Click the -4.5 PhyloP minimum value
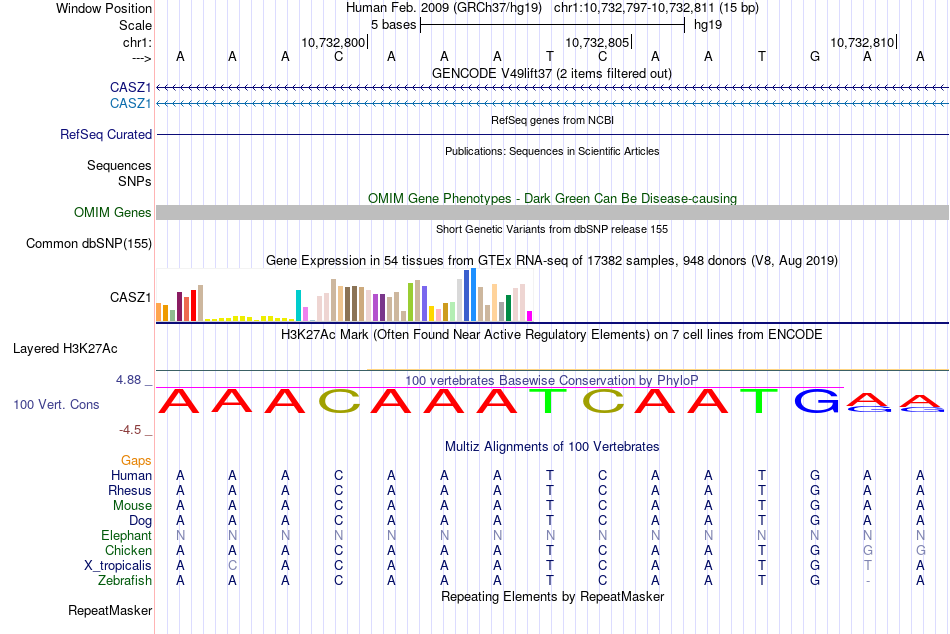The height and width of the screenshot is (634, 950). point(130,430)
